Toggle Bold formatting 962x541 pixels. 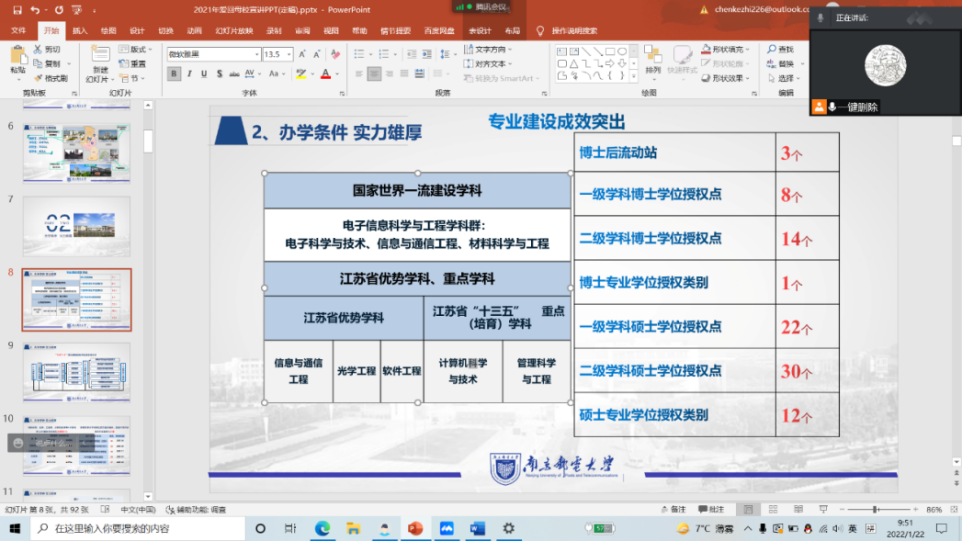click(x=175, y=74)
